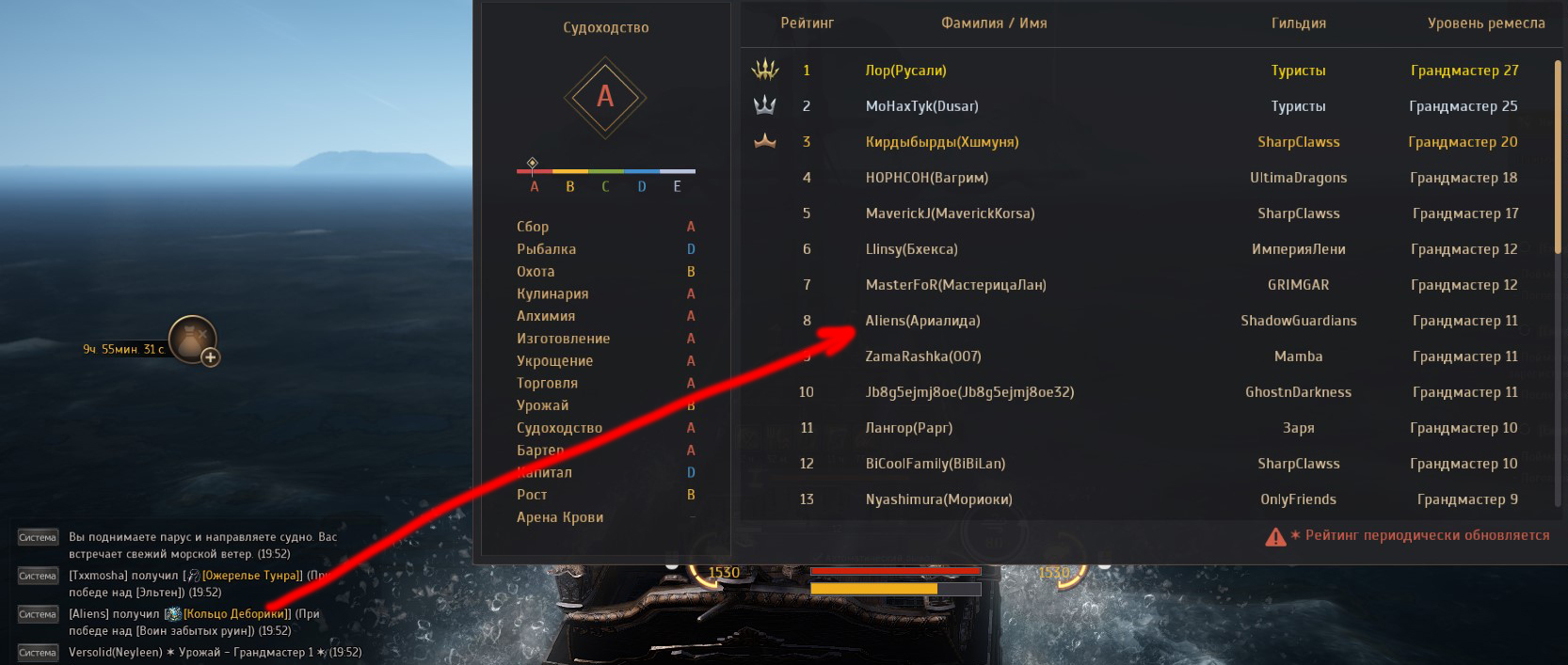The width and height of the screenshot is (1568, 665).
Task: Click the gold trident first-place rank icon
Action: [766, 70]
